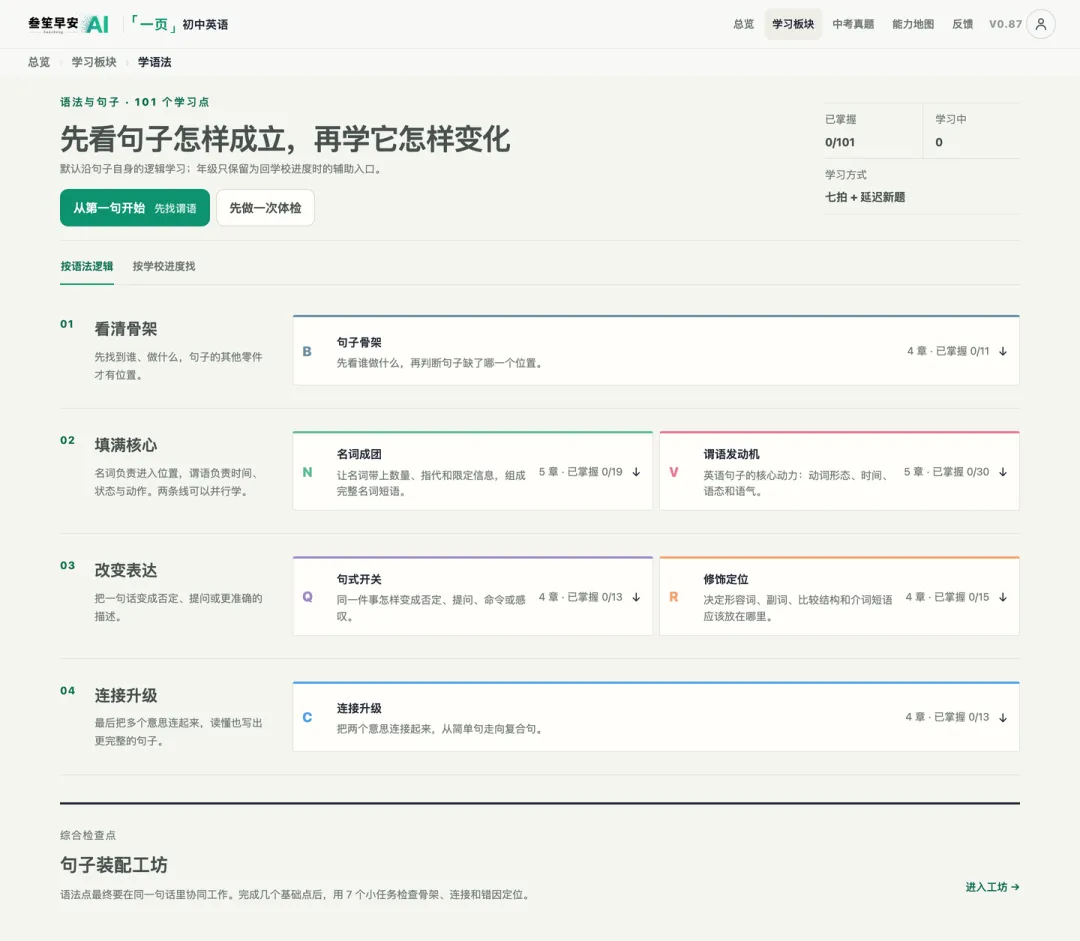The width and height of the screenshot is (1080, 941).
Task: Click the purple Q icon for 句式开关
Action: point(307,597)
